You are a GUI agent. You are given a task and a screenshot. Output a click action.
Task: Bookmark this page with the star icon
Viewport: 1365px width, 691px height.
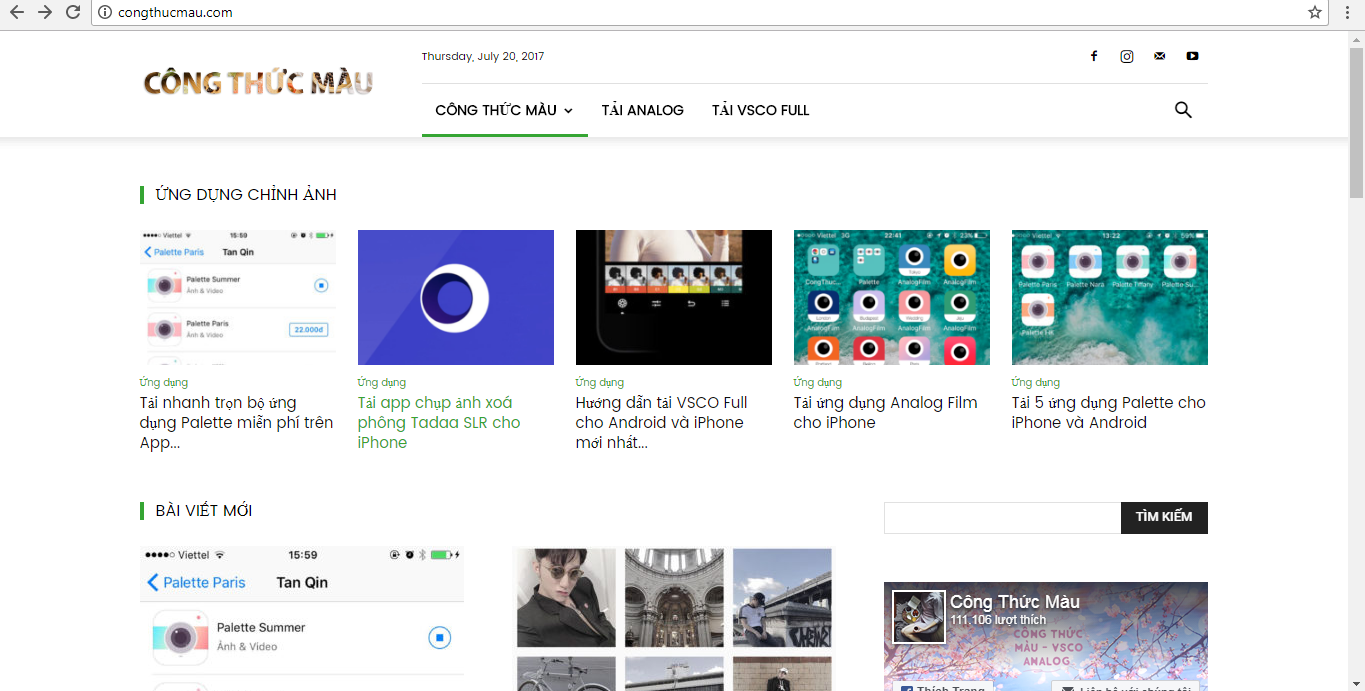[x=1315, y=12]
